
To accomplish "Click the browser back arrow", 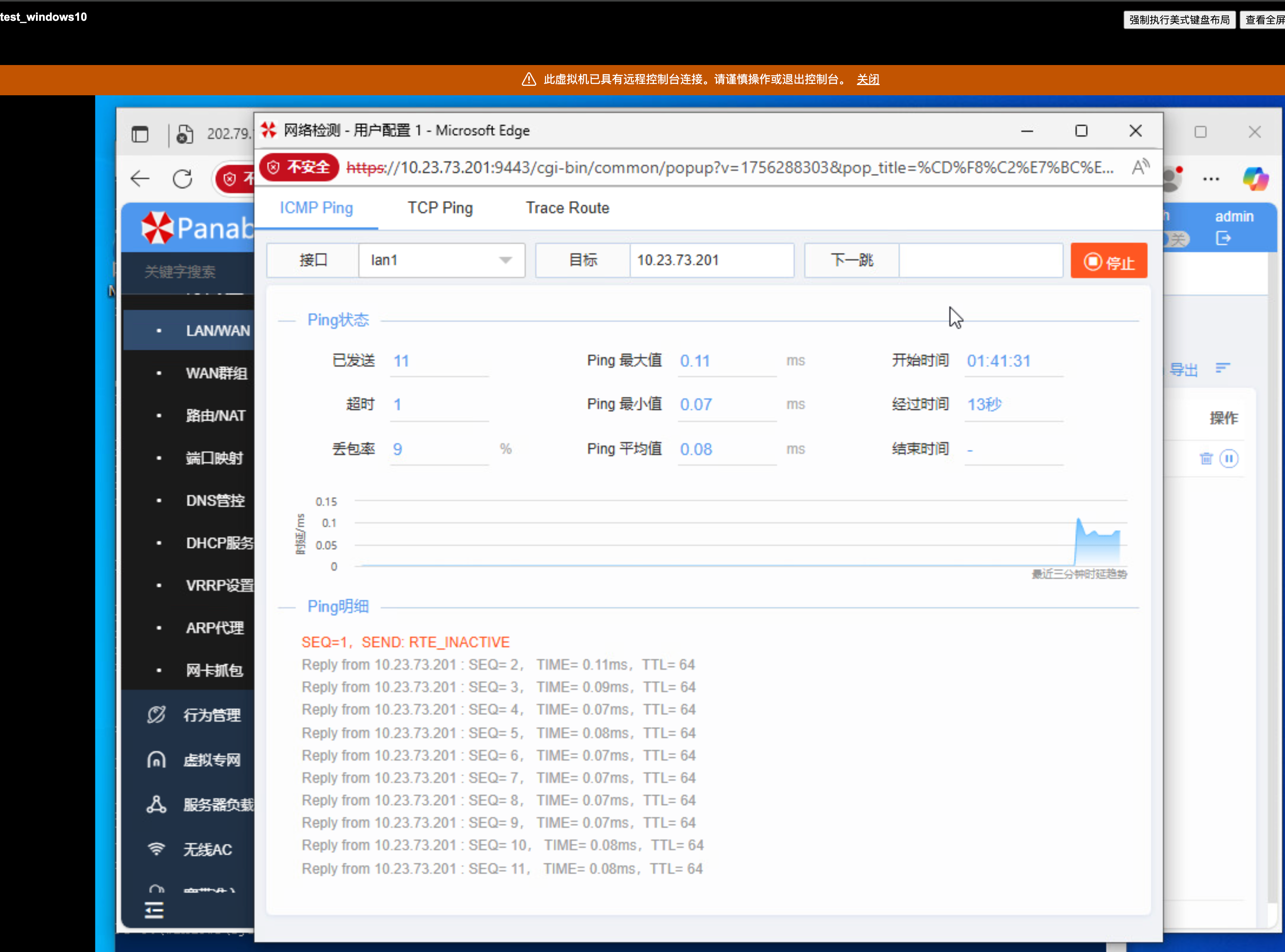I will pyautogui.click(x=140, y=179).
